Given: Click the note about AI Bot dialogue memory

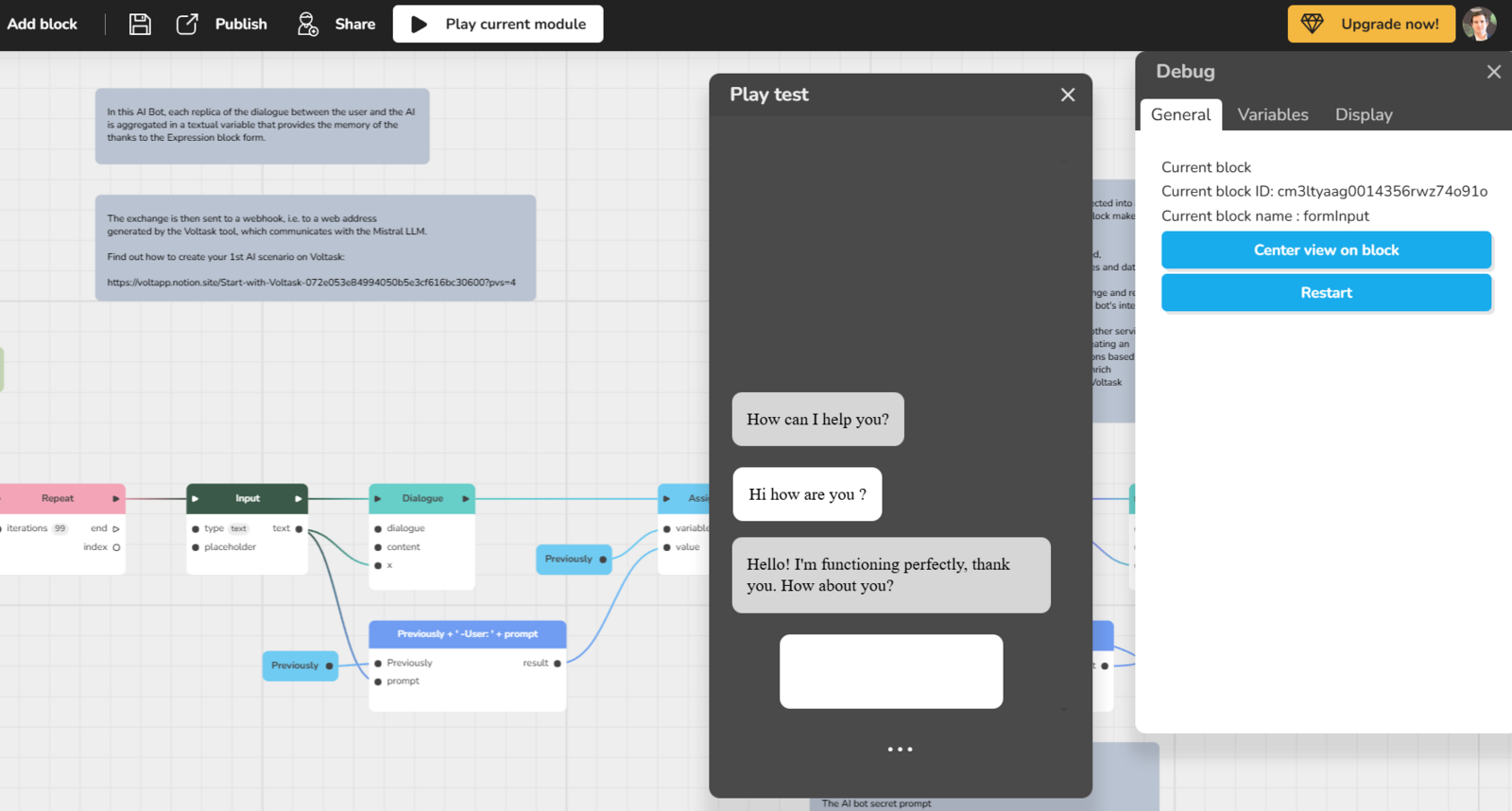Looking at the screenshot, I should (262, 126).
